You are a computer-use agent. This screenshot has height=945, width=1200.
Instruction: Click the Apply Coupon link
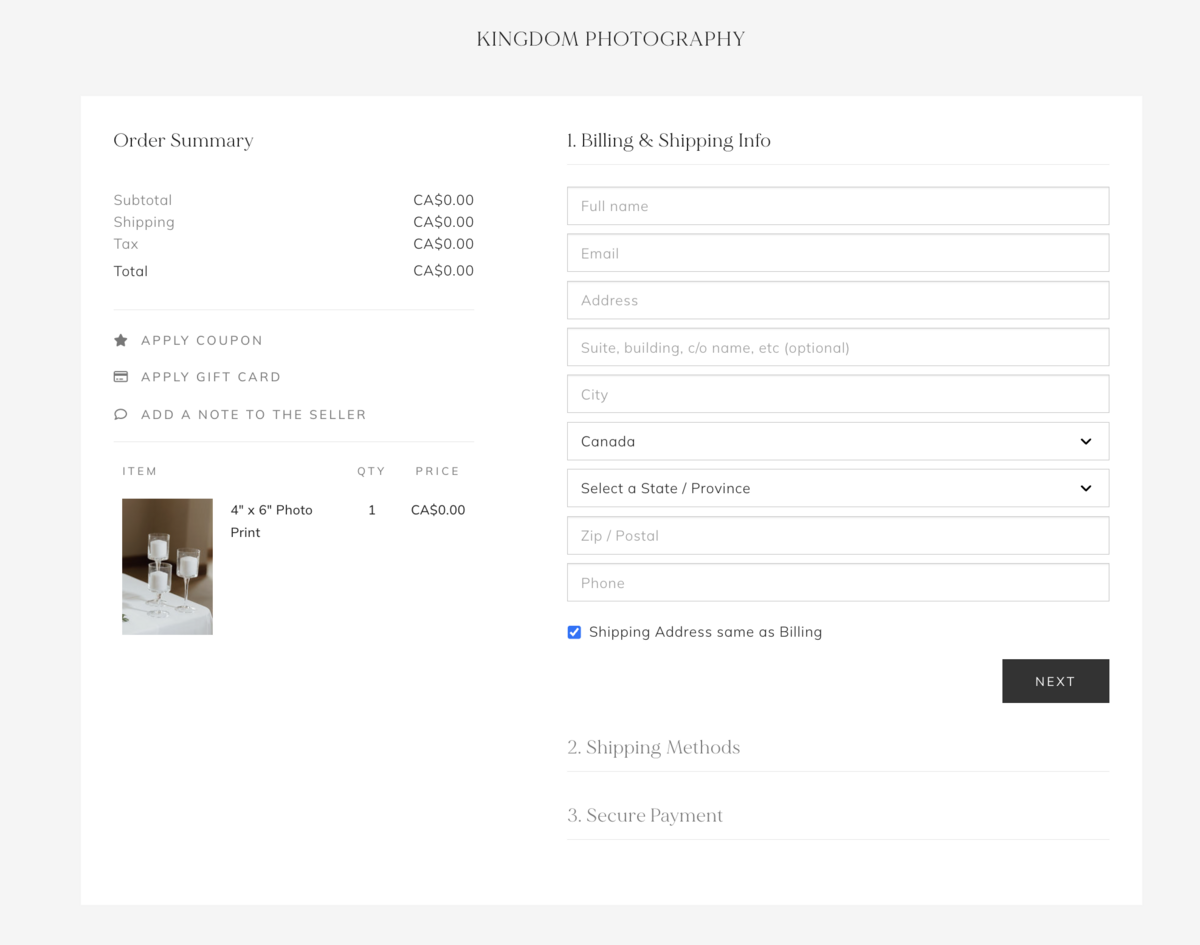(x=201, y=340)
